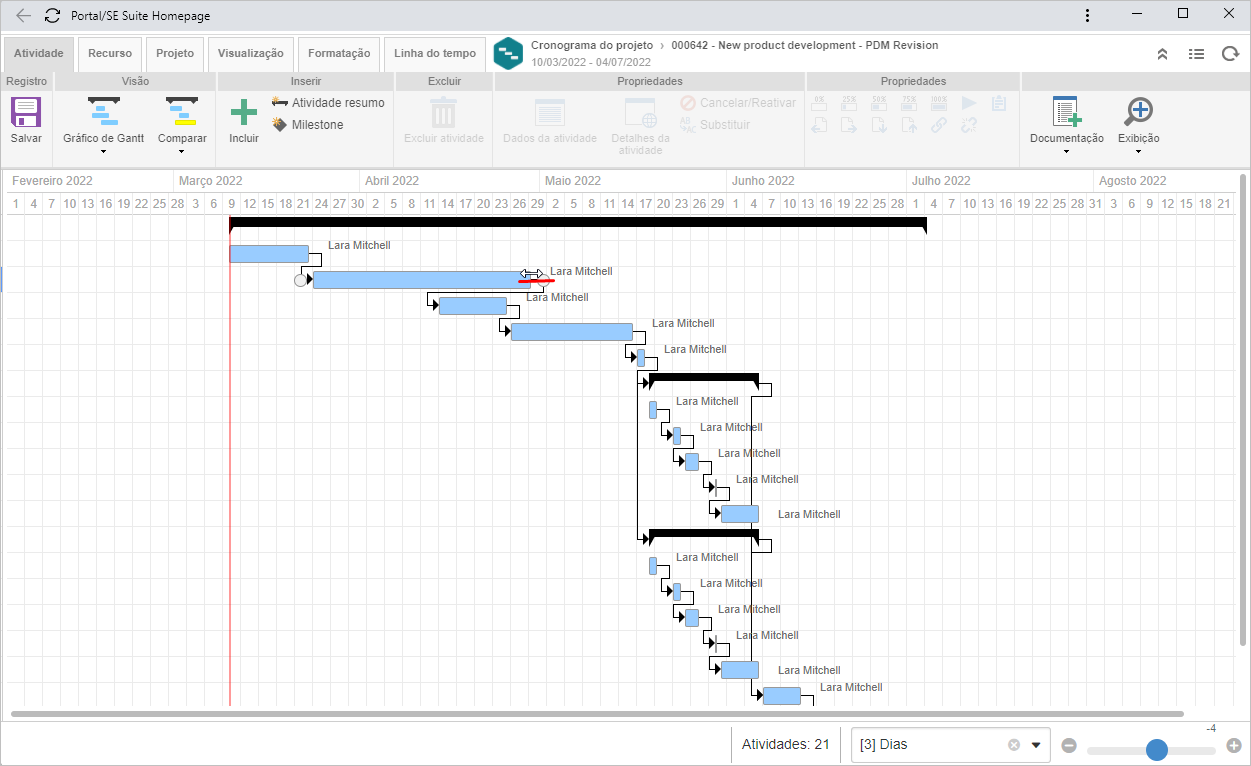The width and height of the screenshot is (1251, 766).
Task: Click the vertical scrollbar beside the chart
Action: pyautogui.click(x=1244, y=410)
